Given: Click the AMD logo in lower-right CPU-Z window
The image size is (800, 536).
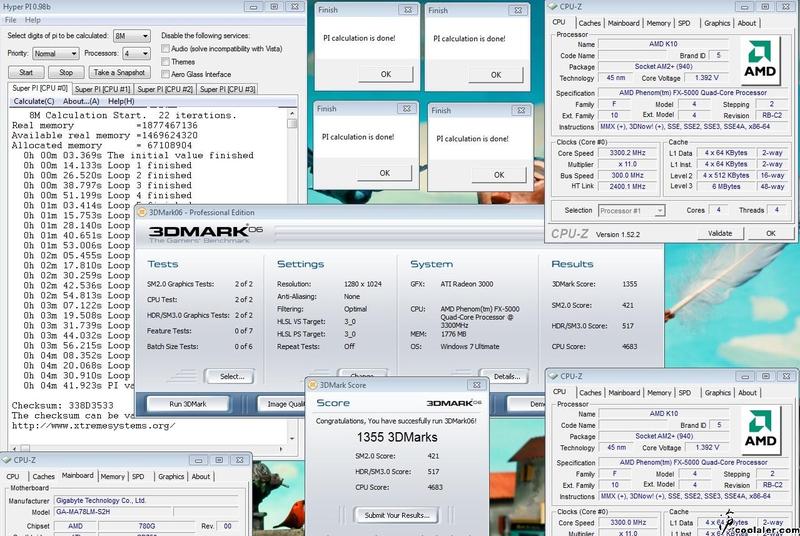Looking at the screenshot, I should pos(761,428).
